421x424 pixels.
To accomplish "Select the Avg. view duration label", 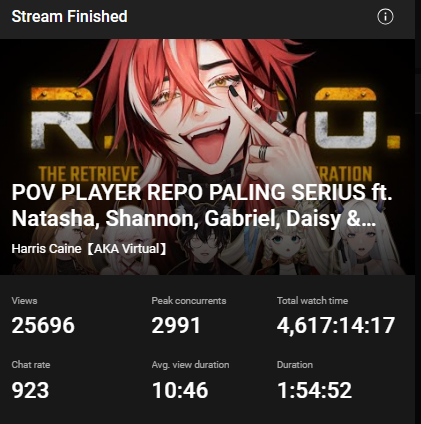I will click(190, 365).
